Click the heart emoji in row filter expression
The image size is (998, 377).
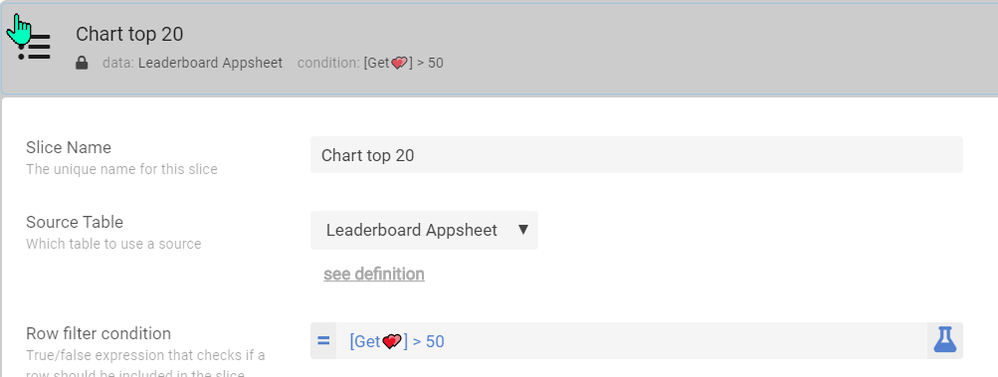point(392,341)
